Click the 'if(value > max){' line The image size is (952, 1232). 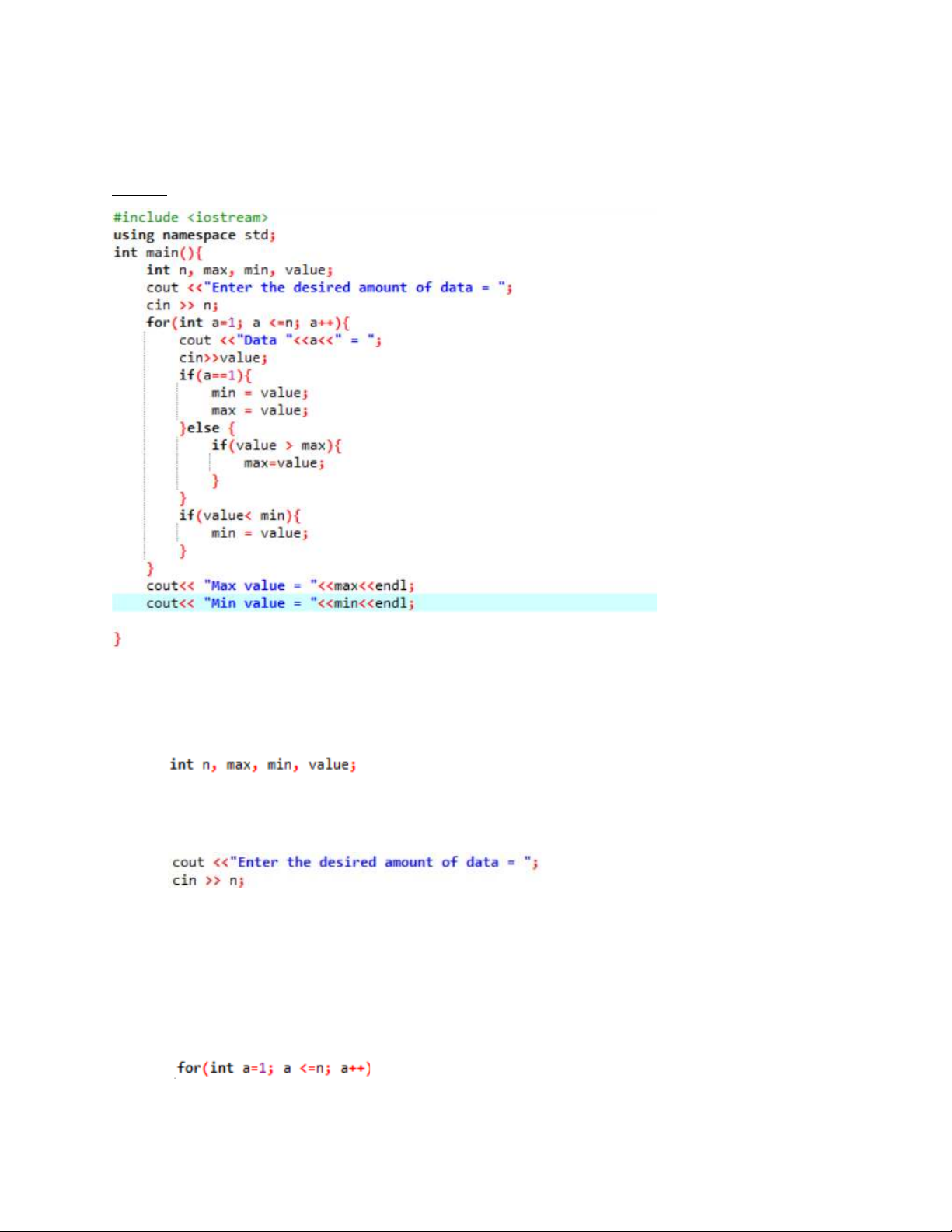(276, 445)
